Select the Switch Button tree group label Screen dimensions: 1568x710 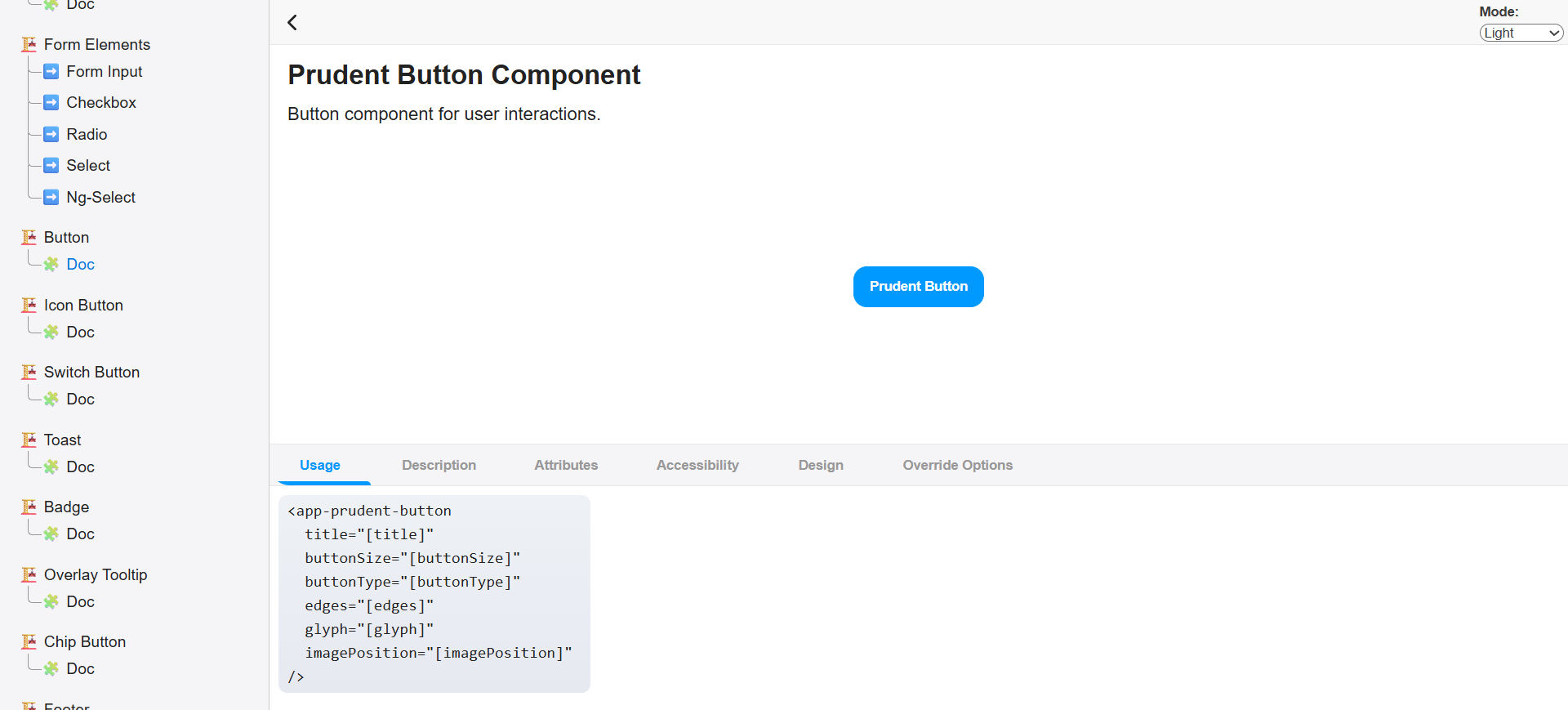pyautogui.click(x=91, y=372)
